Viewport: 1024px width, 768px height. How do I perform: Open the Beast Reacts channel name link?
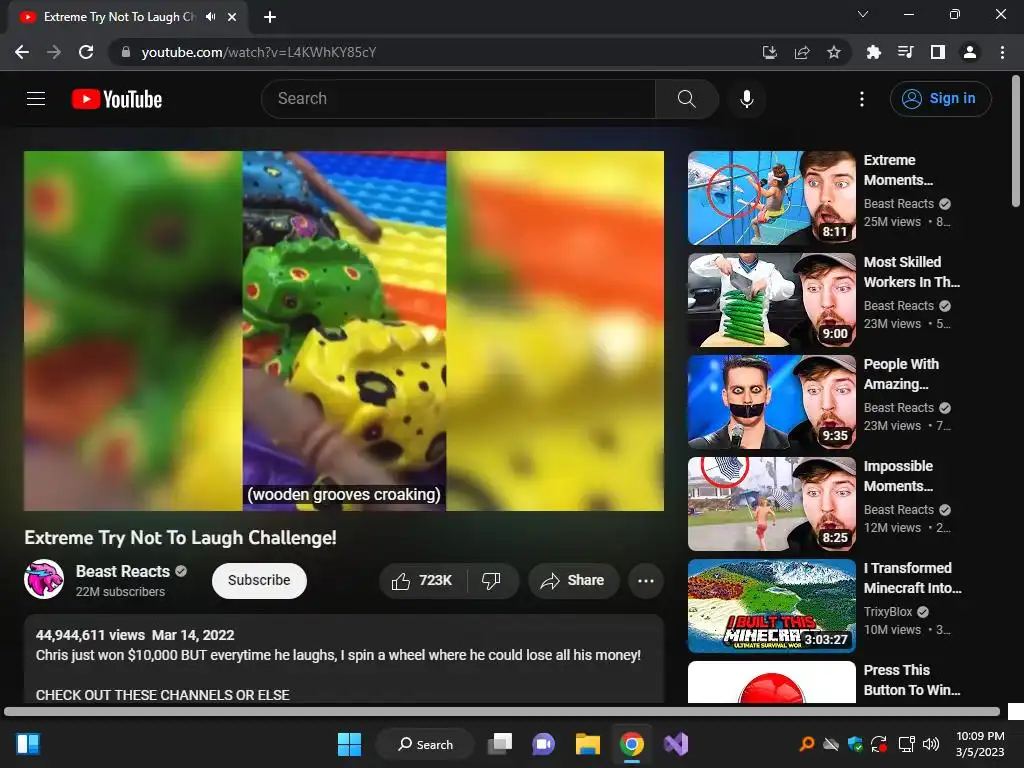pyautogui.click(x=123, y=571)
